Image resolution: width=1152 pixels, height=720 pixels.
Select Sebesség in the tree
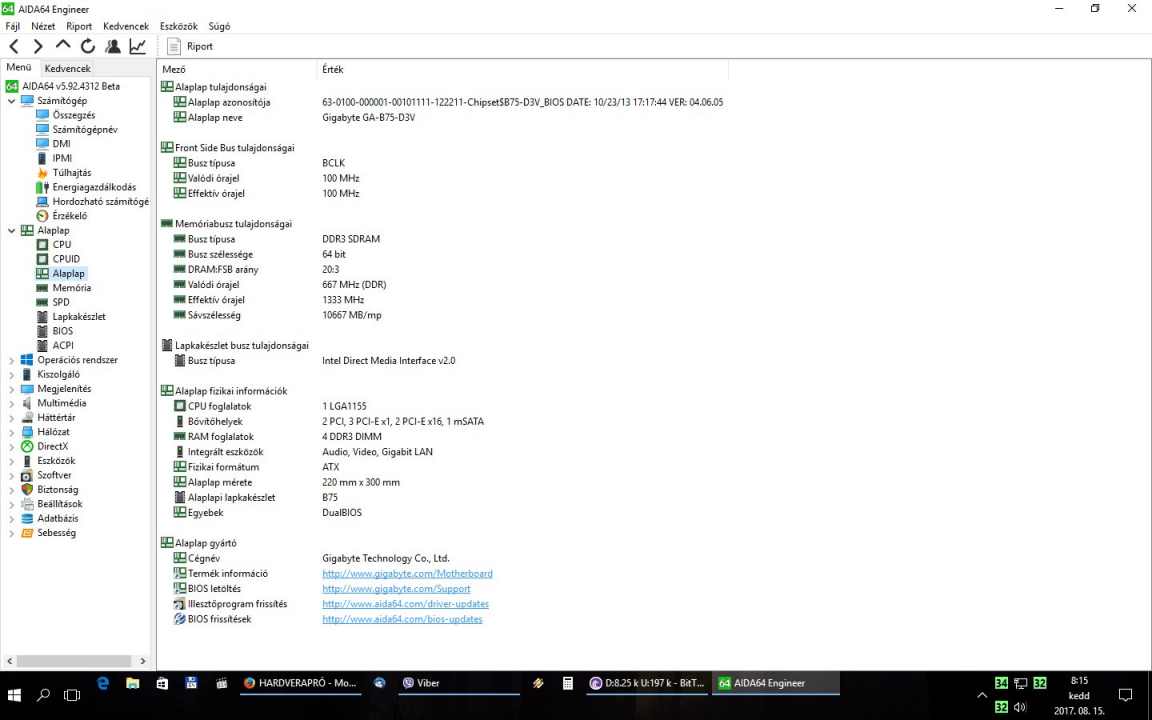tap(57, 533)
